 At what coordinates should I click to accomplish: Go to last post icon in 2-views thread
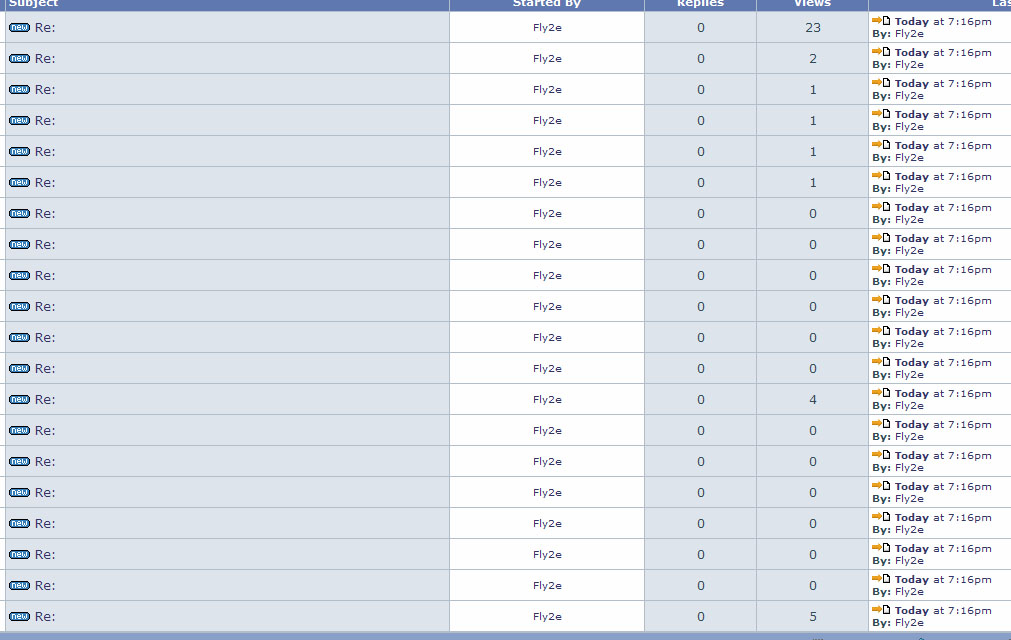[881, 51]
